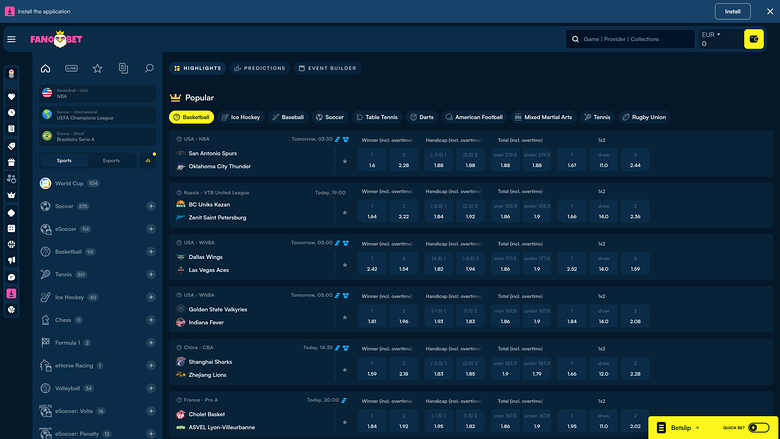Switch to the Esports toggle
This screenshot has width=780, height=439.
[111, 161]
